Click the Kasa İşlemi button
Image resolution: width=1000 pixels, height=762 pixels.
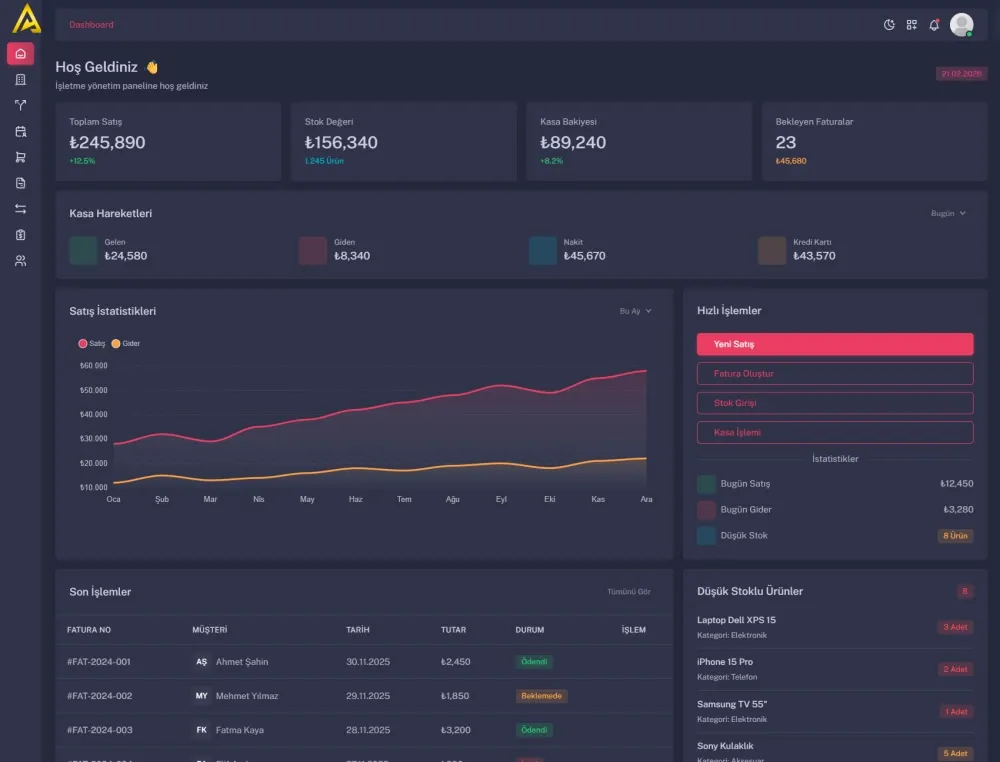coord(835,432)
